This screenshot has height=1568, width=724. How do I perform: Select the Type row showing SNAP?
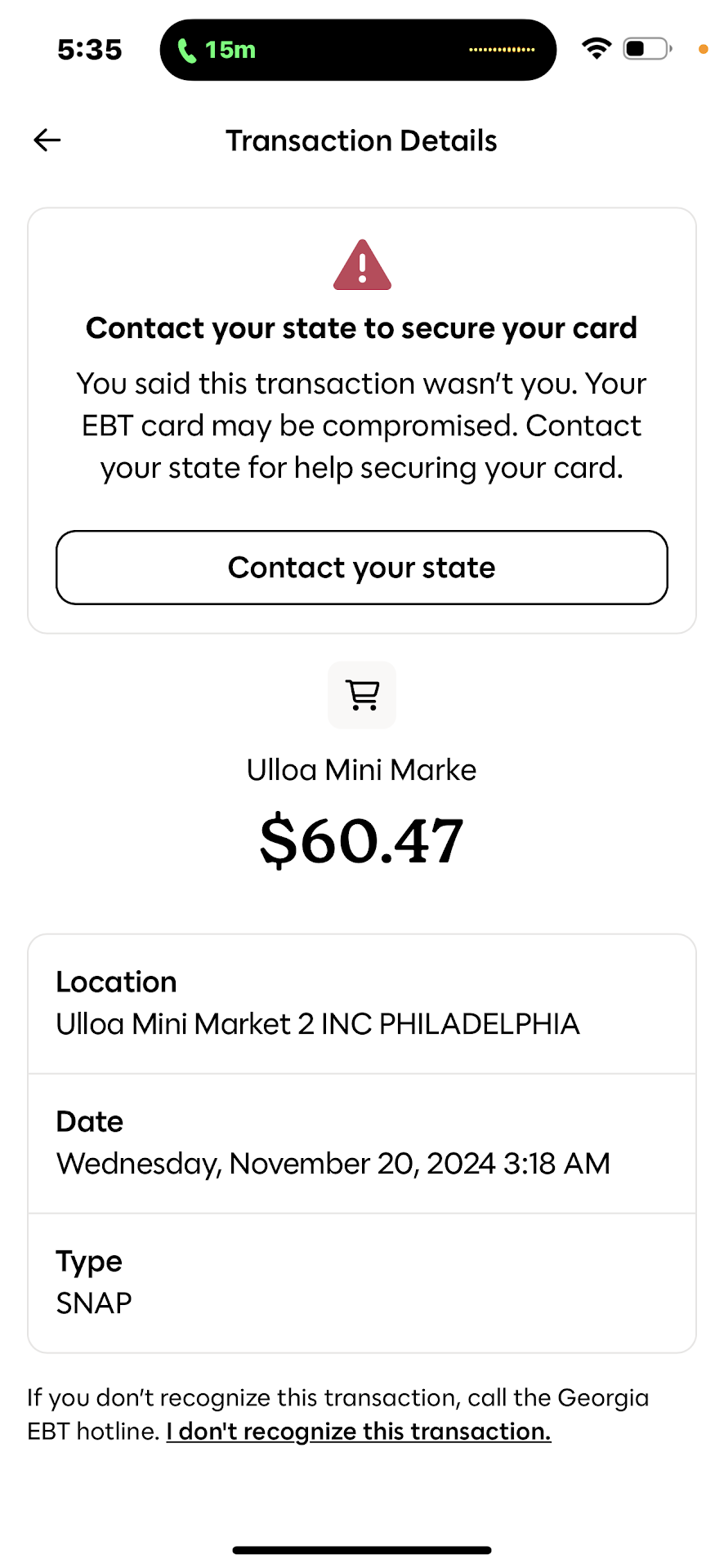click(362, 1283)
